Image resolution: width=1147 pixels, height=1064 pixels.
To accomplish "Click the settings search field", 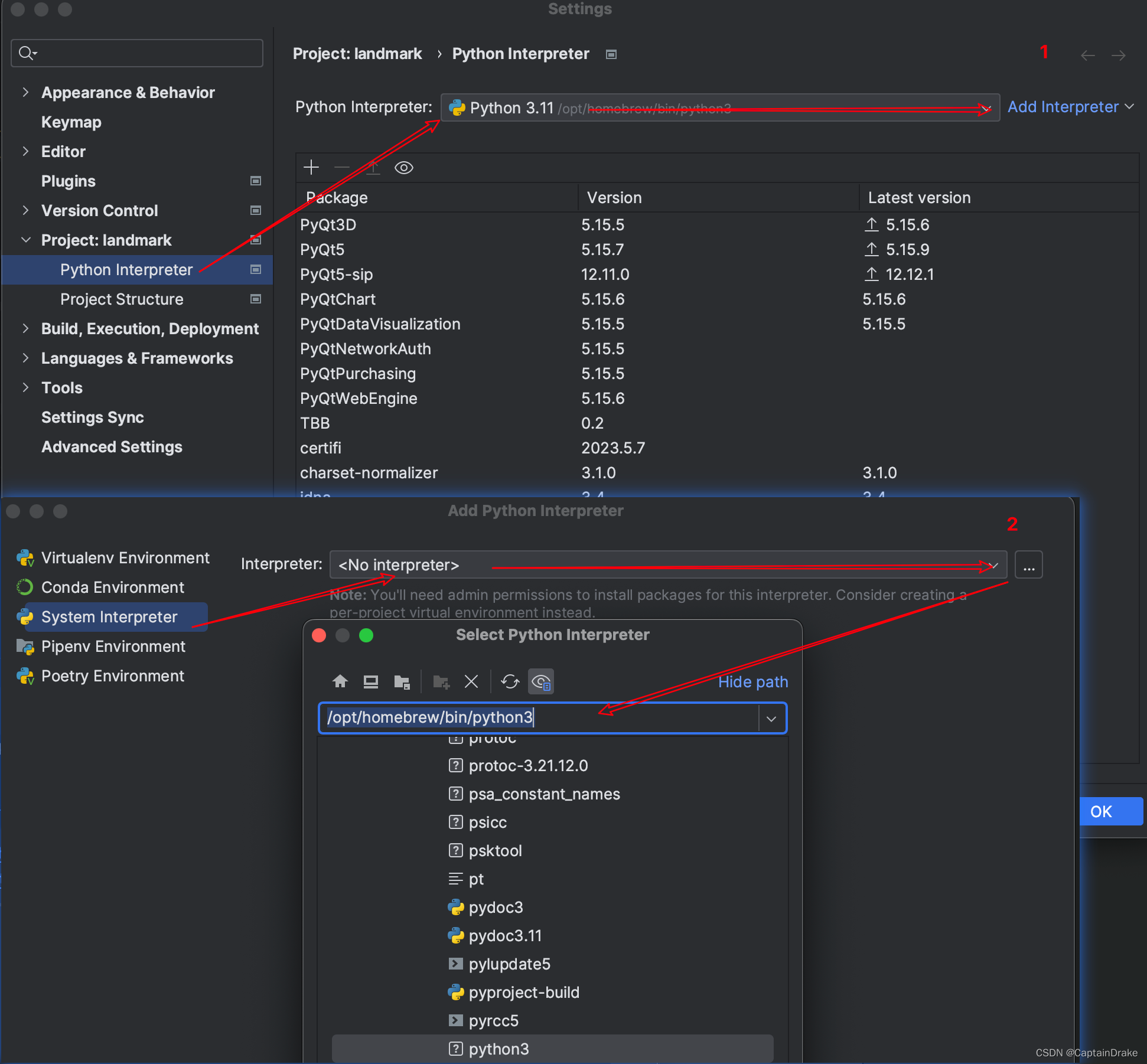I will point(137,53).
